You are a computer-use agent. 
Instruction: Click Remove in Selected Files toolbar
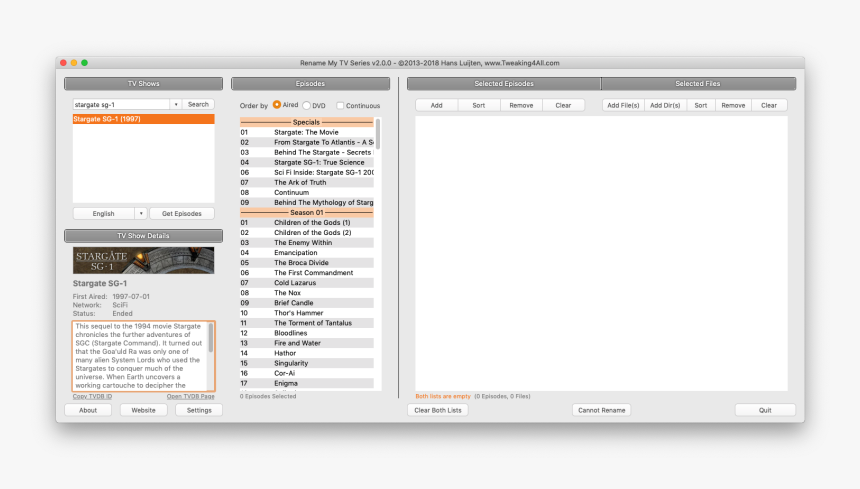click(733, 105)
